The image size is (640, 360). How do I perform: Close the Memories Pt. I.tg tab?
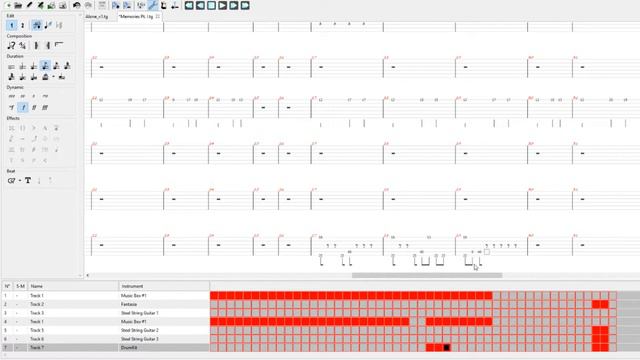tap(158, 17)
